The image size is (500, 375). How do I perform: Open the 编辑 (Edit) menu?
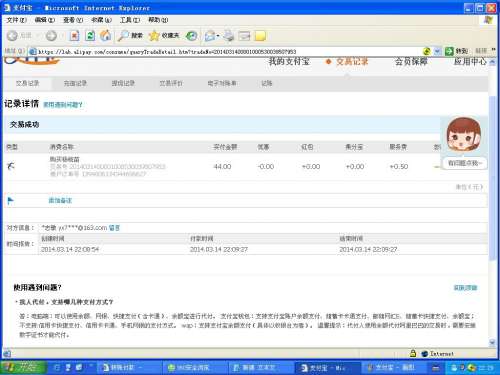[45, 20]
